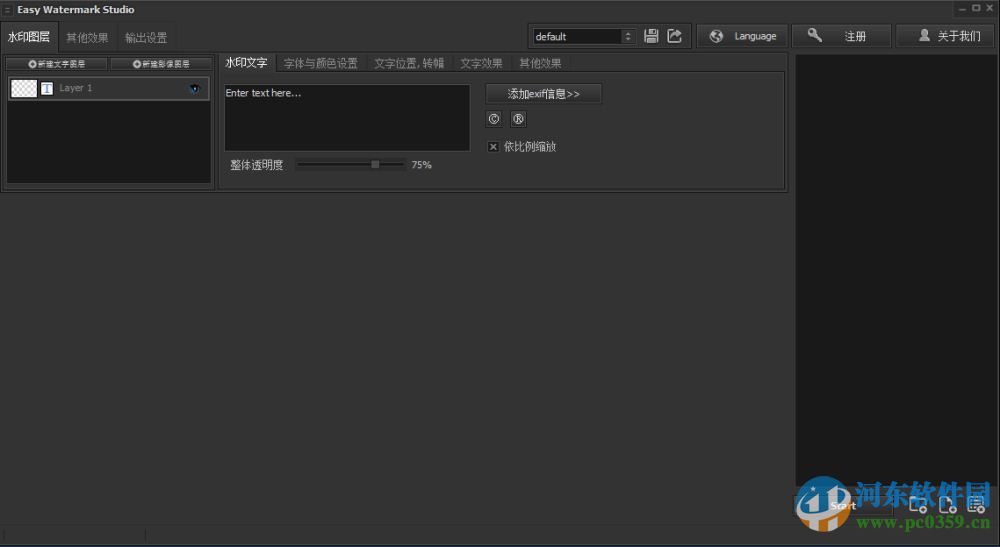Open the Language button
The height and width of the screenshot is (547, 1000).
tap(742, 36)
